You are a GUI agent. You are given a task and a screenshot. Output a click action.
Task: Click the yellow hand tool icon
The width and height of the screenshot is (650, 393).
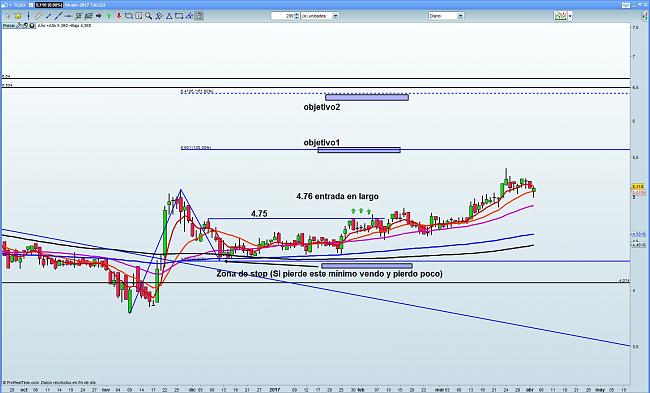(18, 16)
